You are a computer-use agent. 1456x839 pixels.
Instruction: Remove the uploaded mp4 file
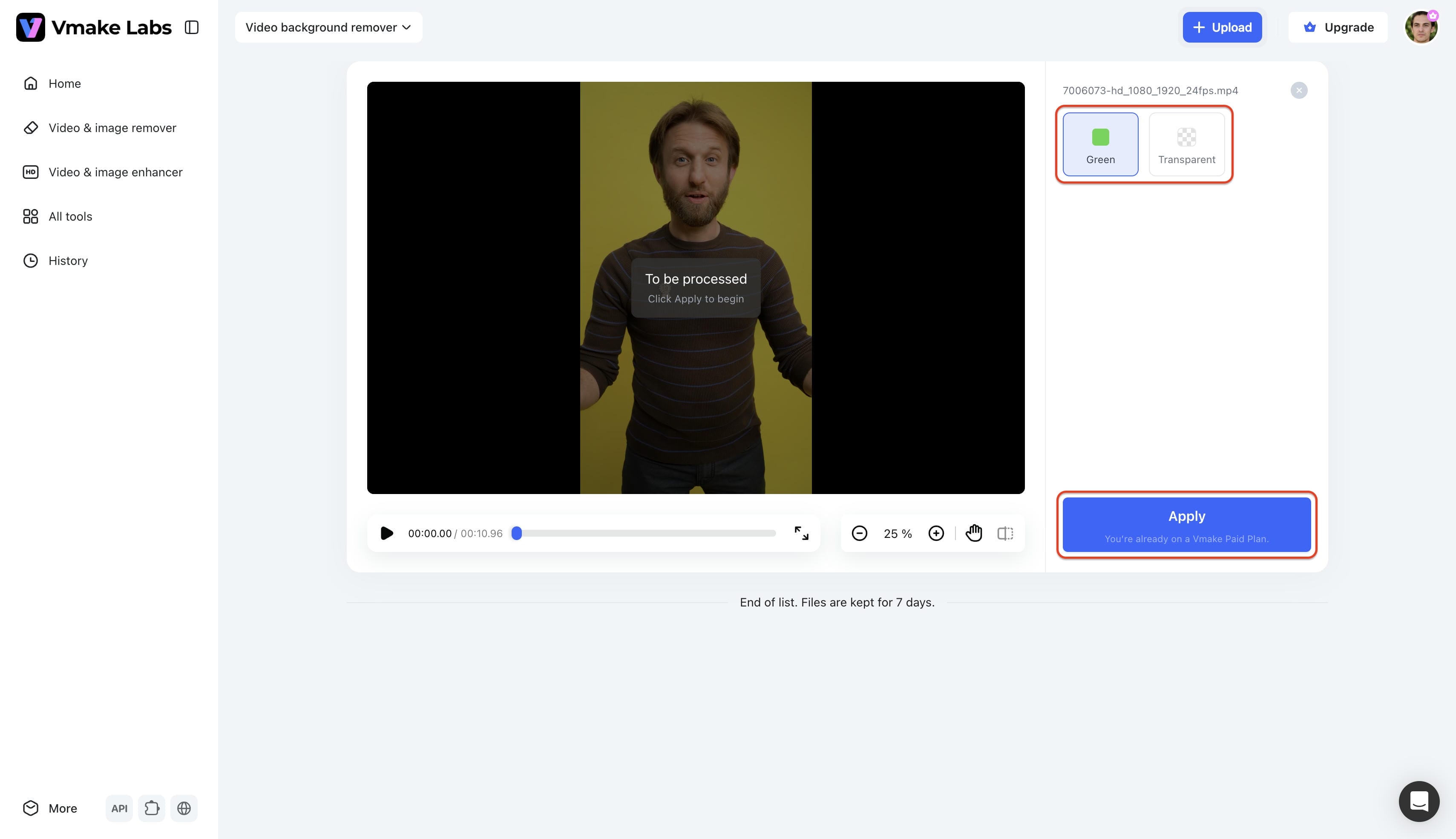click(1299, 90)
